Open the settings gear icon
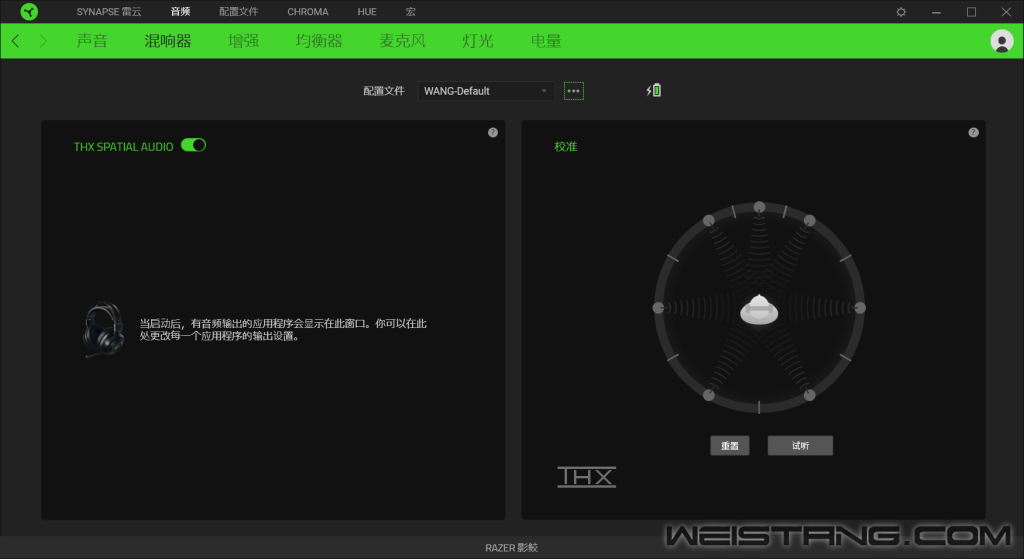 pos(901,12)
